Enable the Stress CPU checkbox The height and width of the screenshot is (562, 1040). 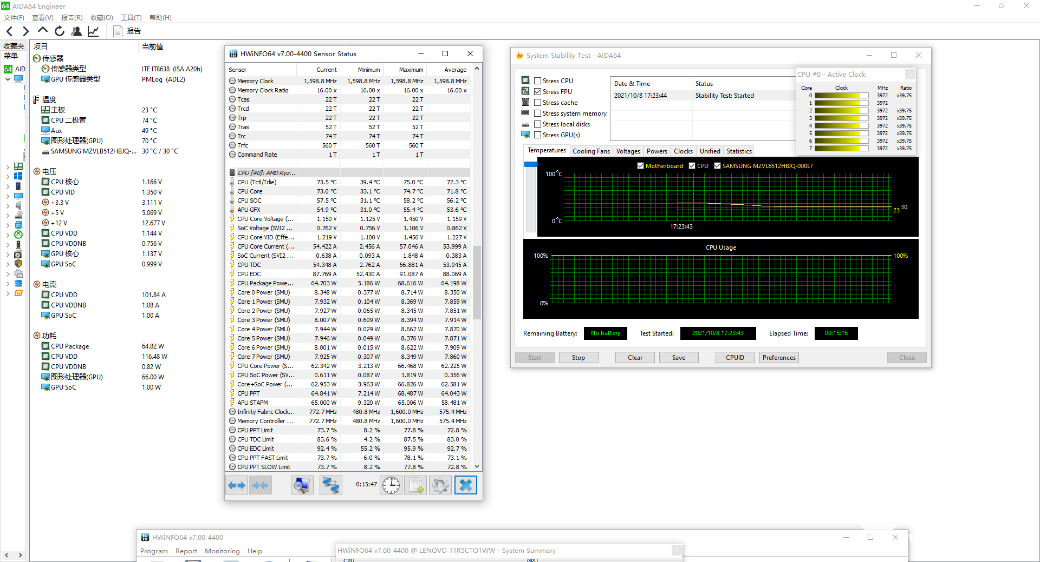click(x=538, y=81)
